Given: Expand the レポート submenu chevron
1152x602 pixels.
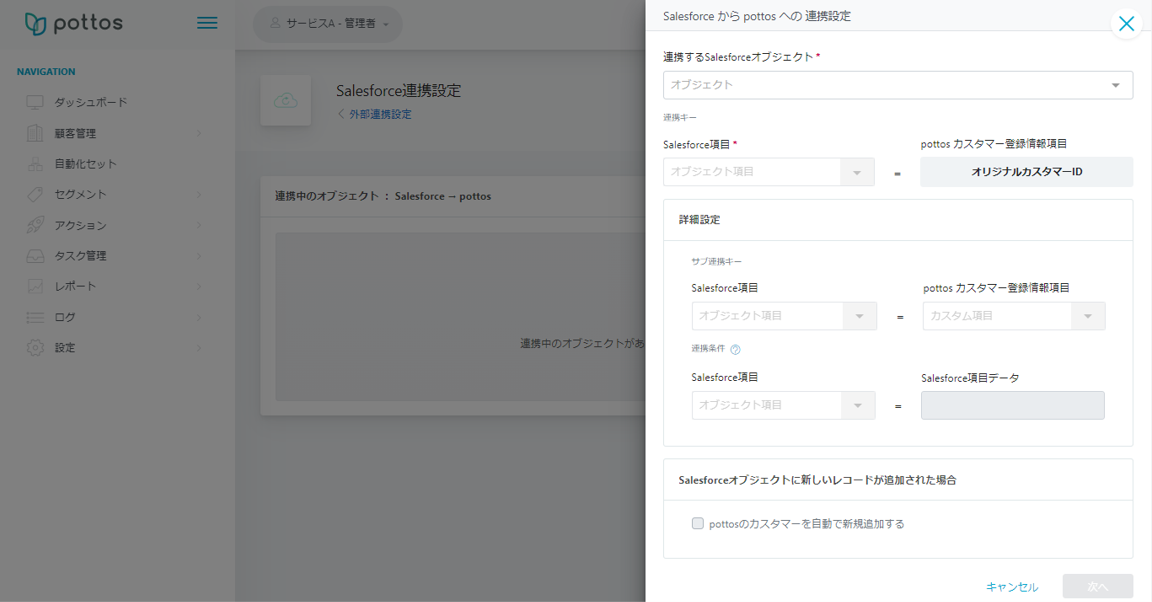Looking at the screenshot, I should [x=199, y=286].
